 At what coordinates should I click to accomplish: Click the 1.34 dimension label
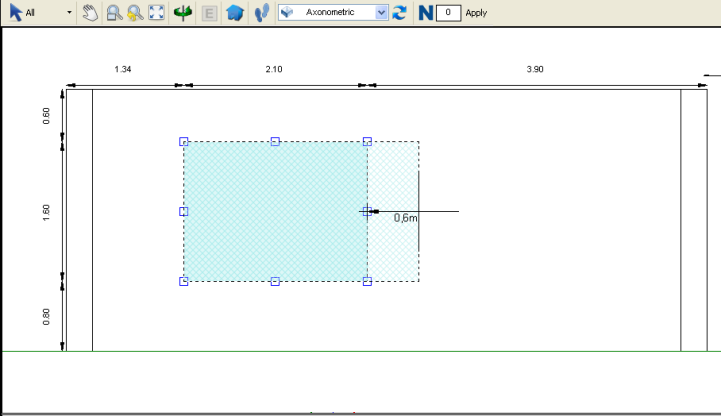click(x=123, y=69)
